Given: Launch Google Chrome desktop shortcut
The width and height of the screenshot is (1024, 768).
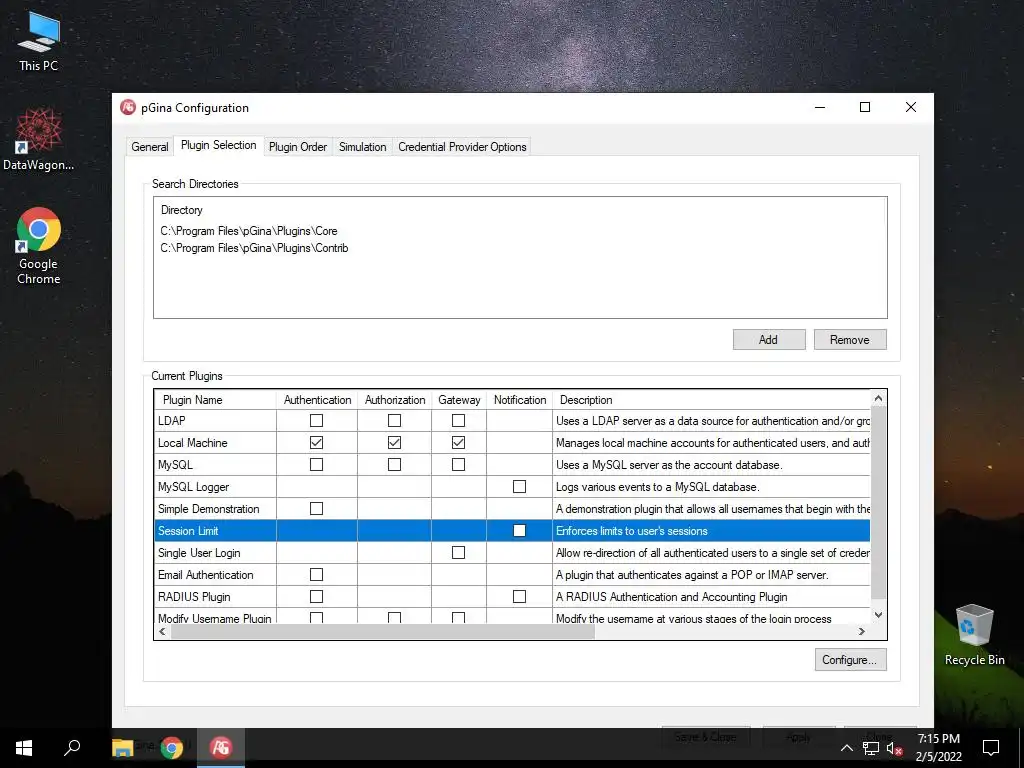Looking at the screenshot, I should 39,246.
